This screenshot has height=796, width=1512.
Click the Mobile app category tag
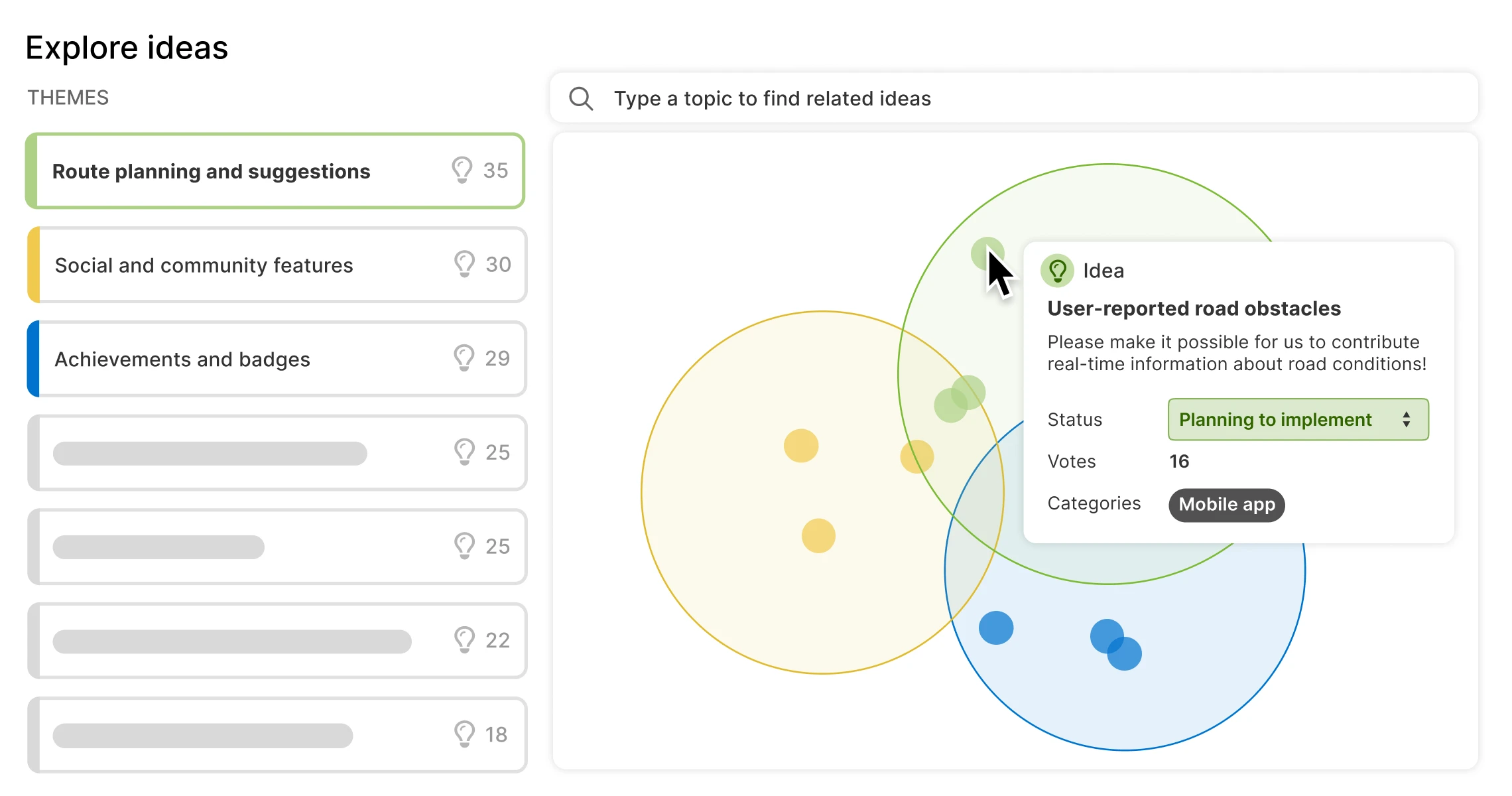(x=1226, y=504)
